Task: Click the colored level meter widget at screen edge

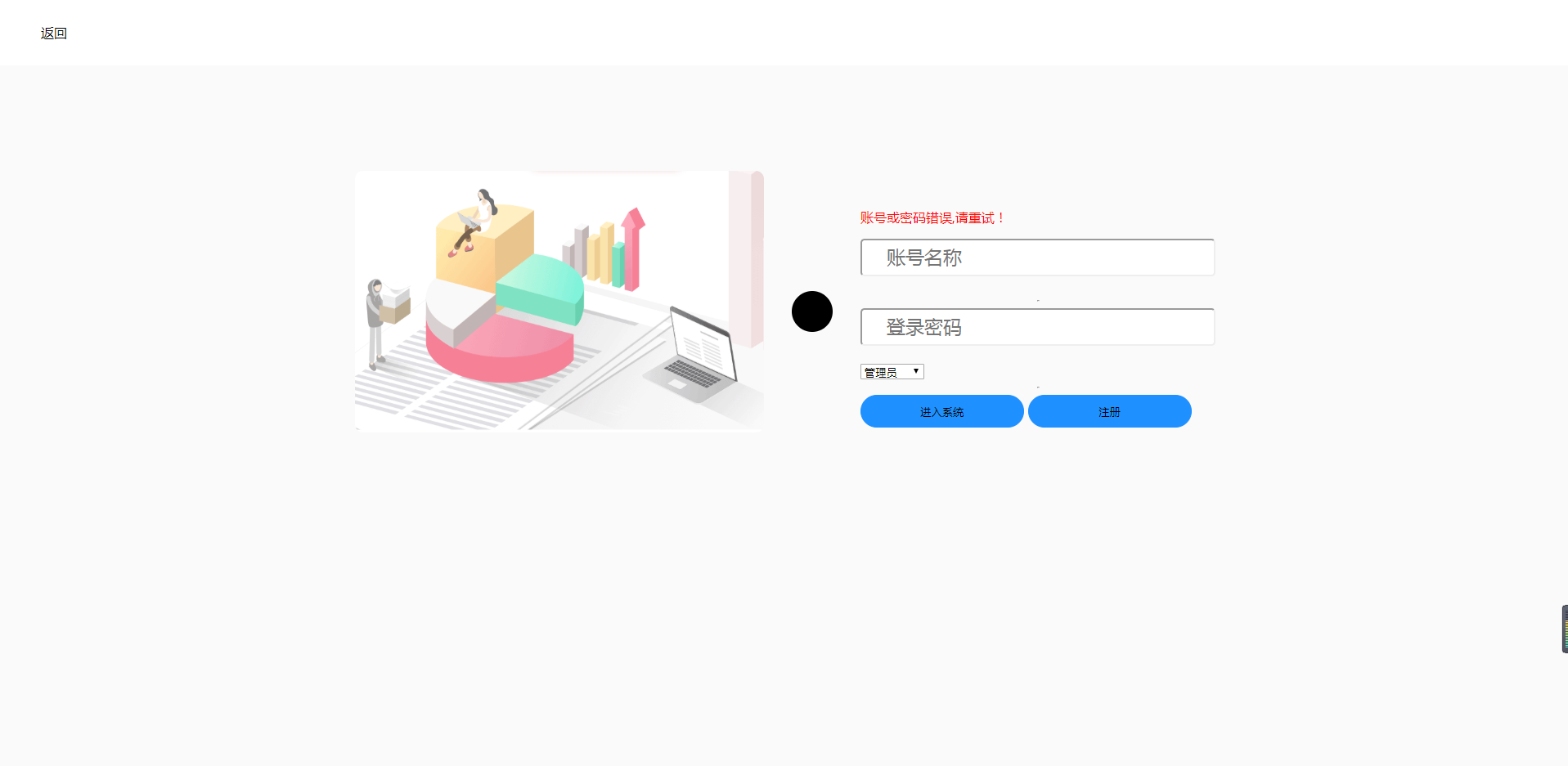Action: click(x=1564, y=629)
